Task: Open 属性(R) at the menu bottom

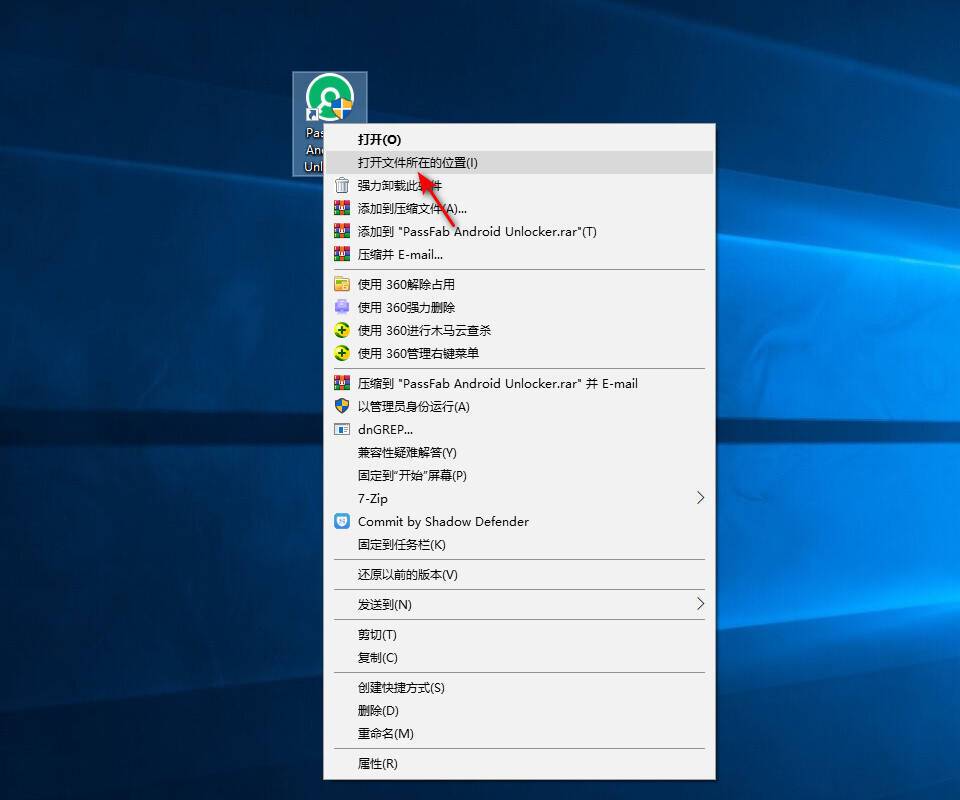Action: [x=378, y=763]
